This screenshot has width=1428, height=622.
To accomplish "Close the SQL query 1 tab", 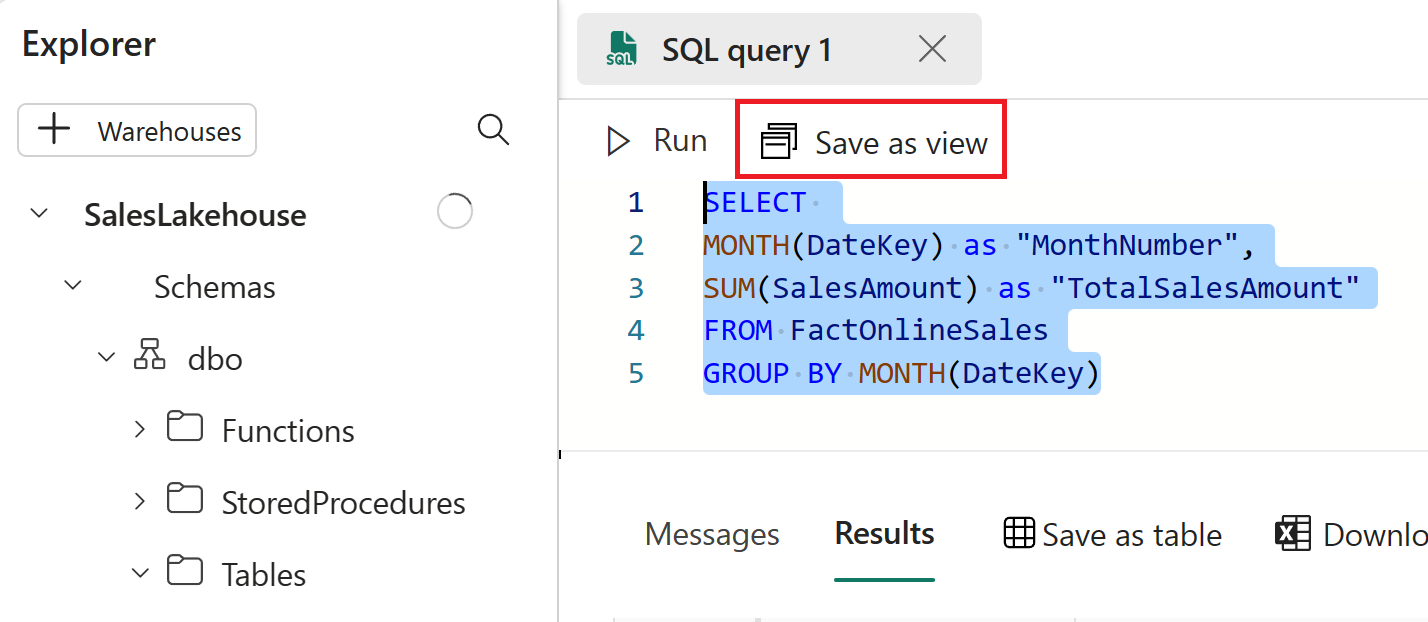I will tap(932, 49).
